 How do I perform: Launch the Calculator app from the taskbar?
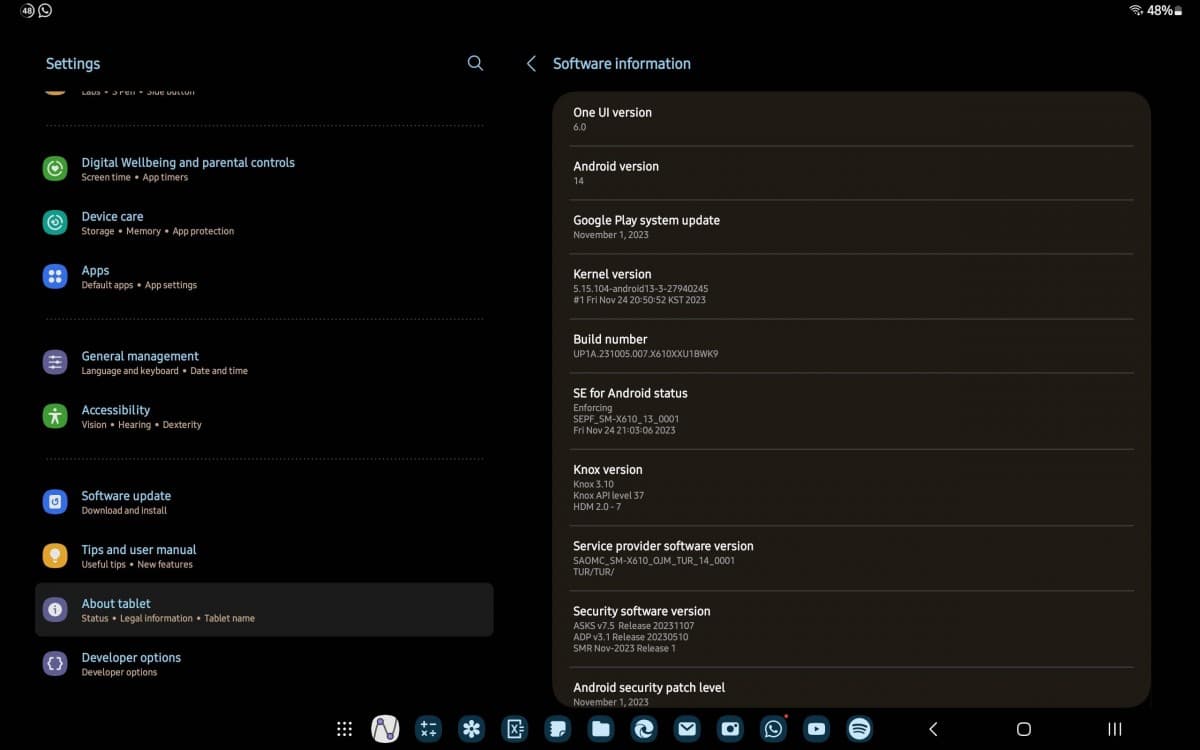click(428, 729)
